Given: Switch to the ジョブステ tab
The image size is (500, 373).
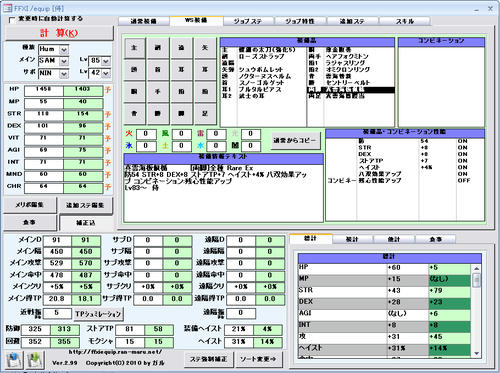Looking at the screenshot, I should pyautogui.click(x=248, y=21).
